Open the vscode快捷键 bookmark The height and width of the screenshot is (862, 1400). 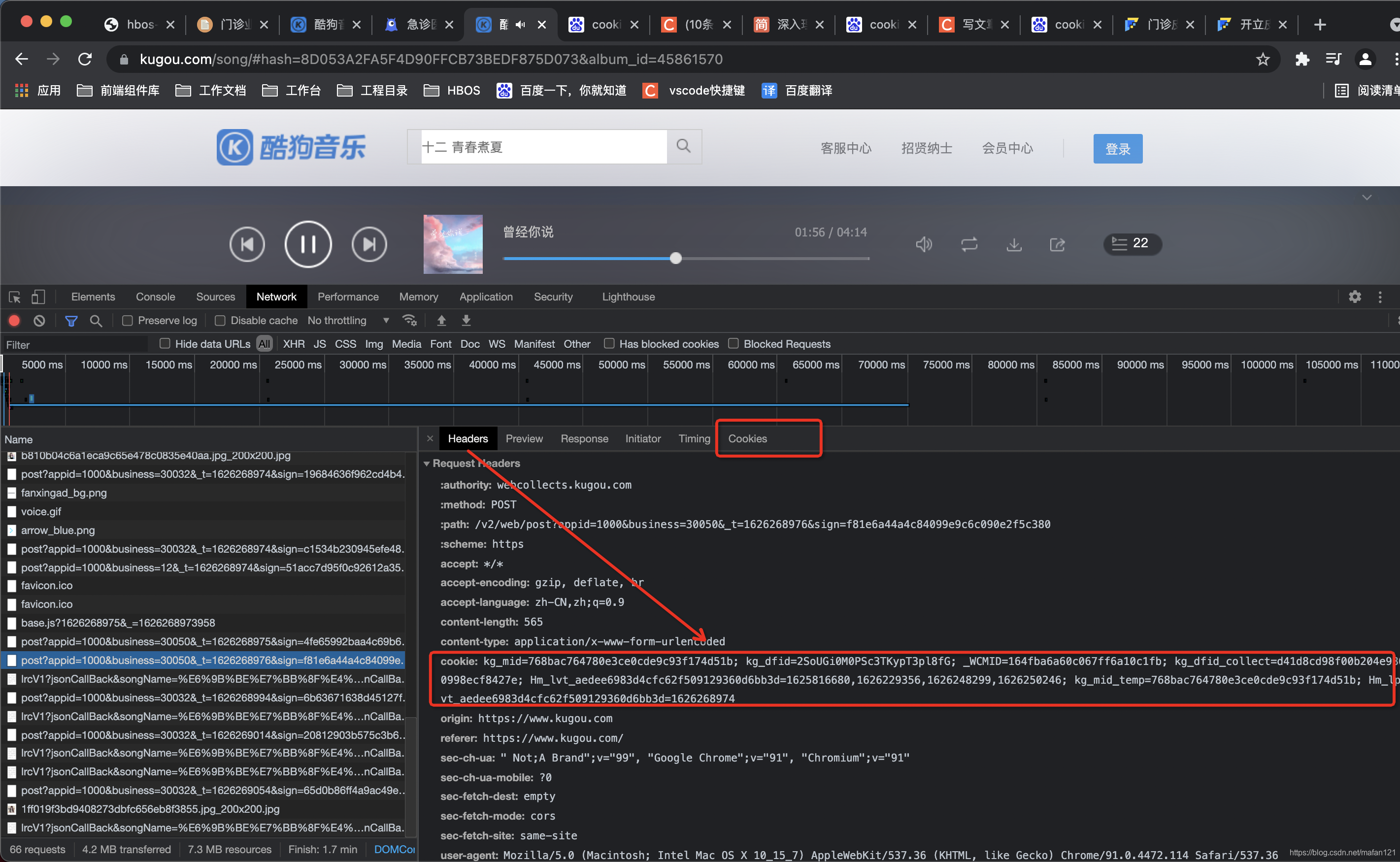coord(693,91)
